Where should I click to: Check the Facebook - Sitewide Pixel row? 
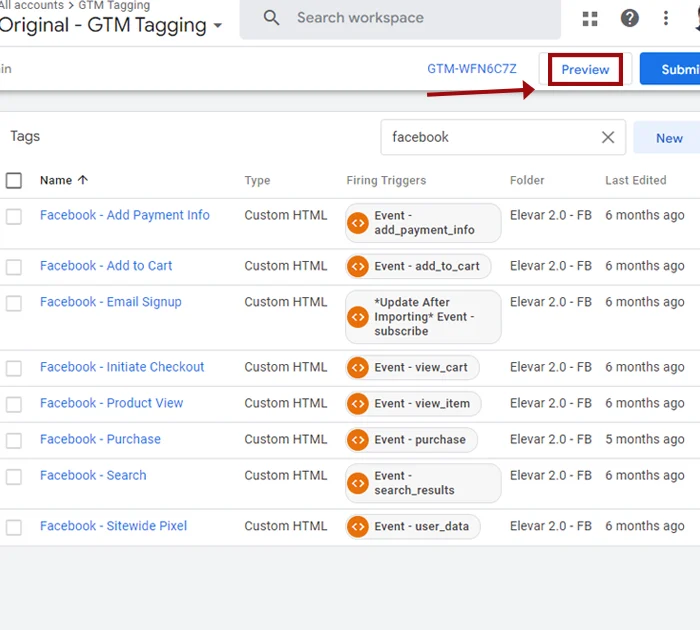(x=14, y=527)
